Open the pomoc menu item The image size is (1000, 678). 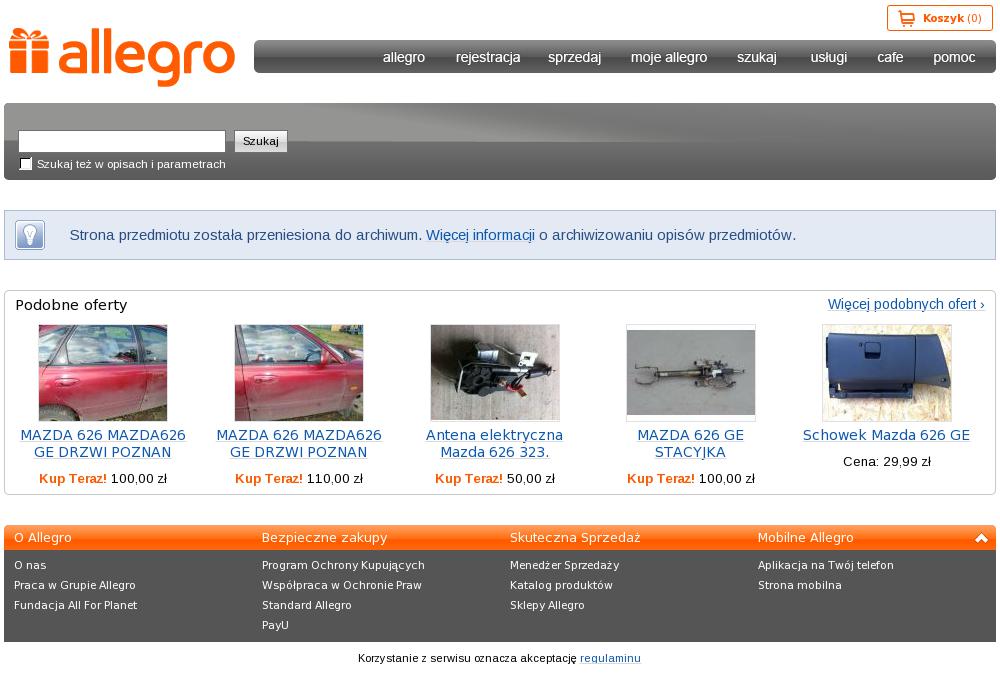pos(954,57)
